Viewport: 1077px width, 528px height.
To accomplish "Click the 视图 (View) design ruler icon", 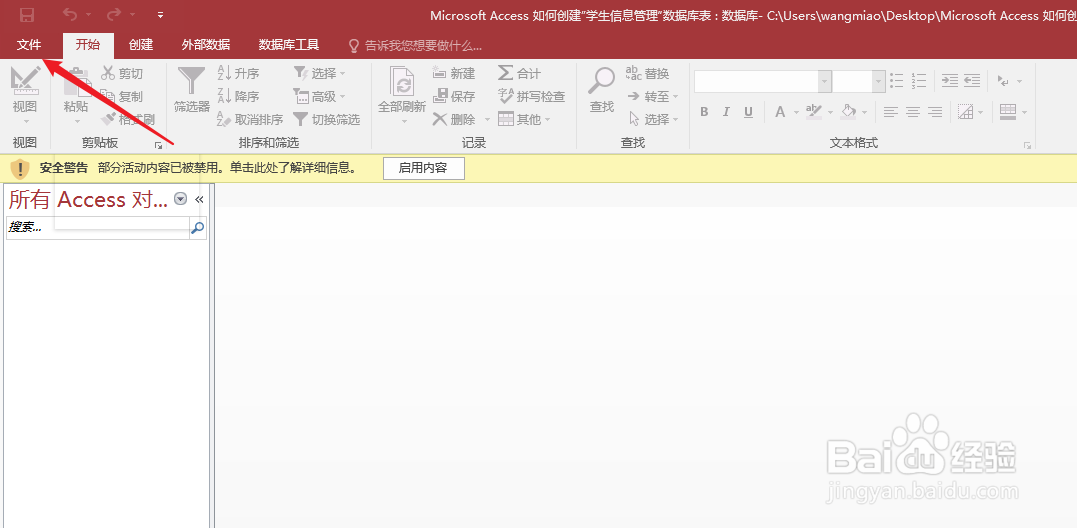I will [x=25, y=80].
